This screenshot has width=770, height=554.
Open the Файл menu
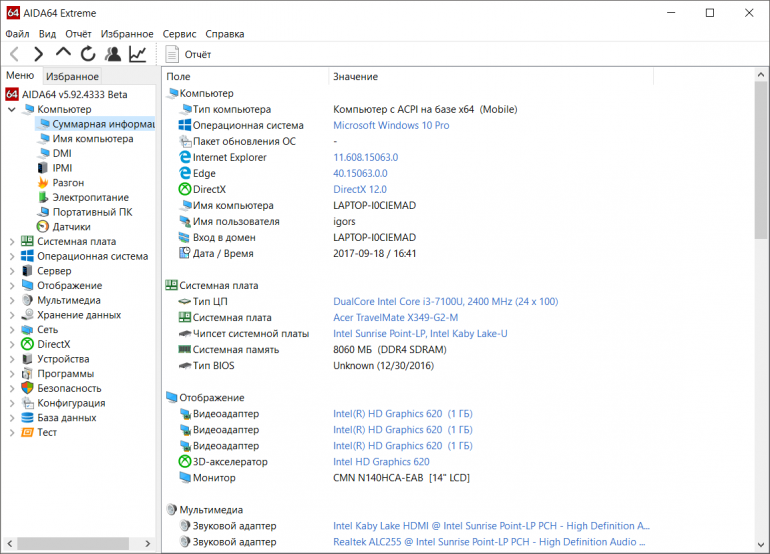click(x=17, y=34)
